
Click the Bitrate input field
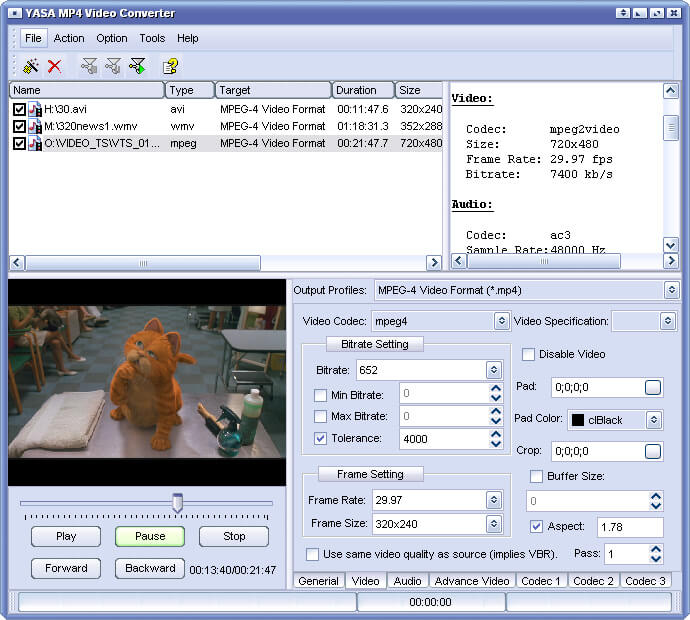[x=419, y=370]
